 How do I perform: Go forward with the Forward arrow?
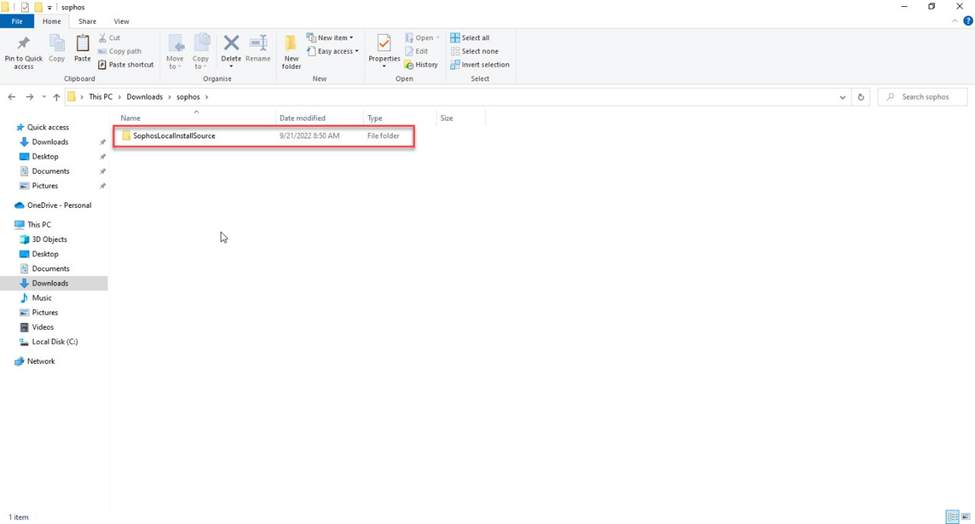[x=29, y=97]
